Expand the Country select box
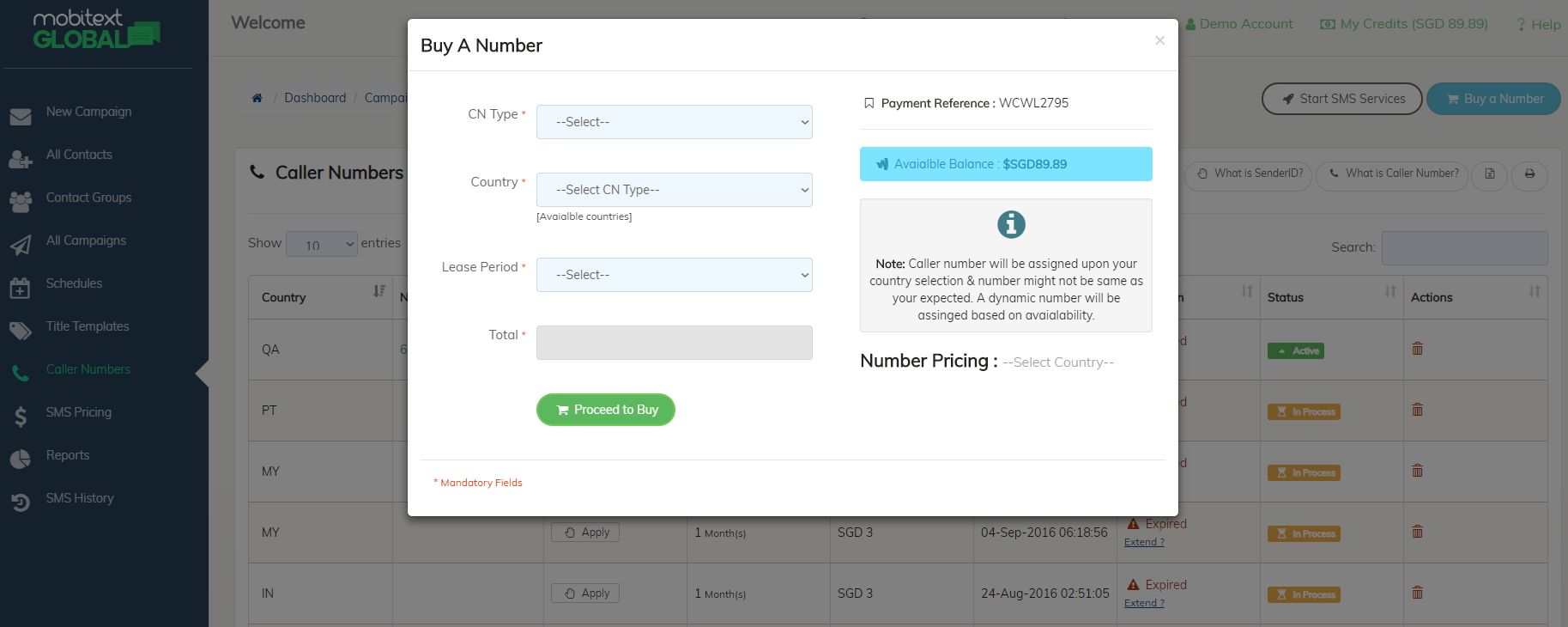Screen dimensions: 1568x627 tap(674, 190)
